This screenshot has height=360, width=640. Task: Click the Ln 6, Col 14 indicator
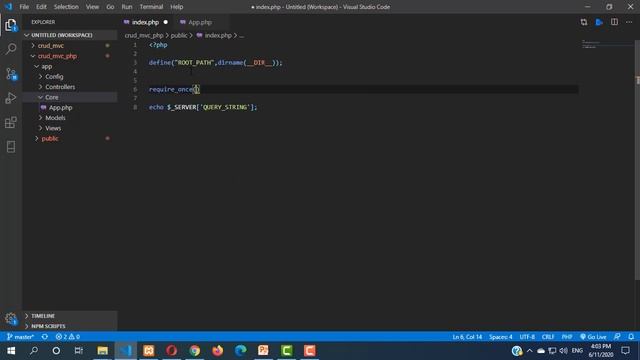pyautogui.click(x=467, y=337)
